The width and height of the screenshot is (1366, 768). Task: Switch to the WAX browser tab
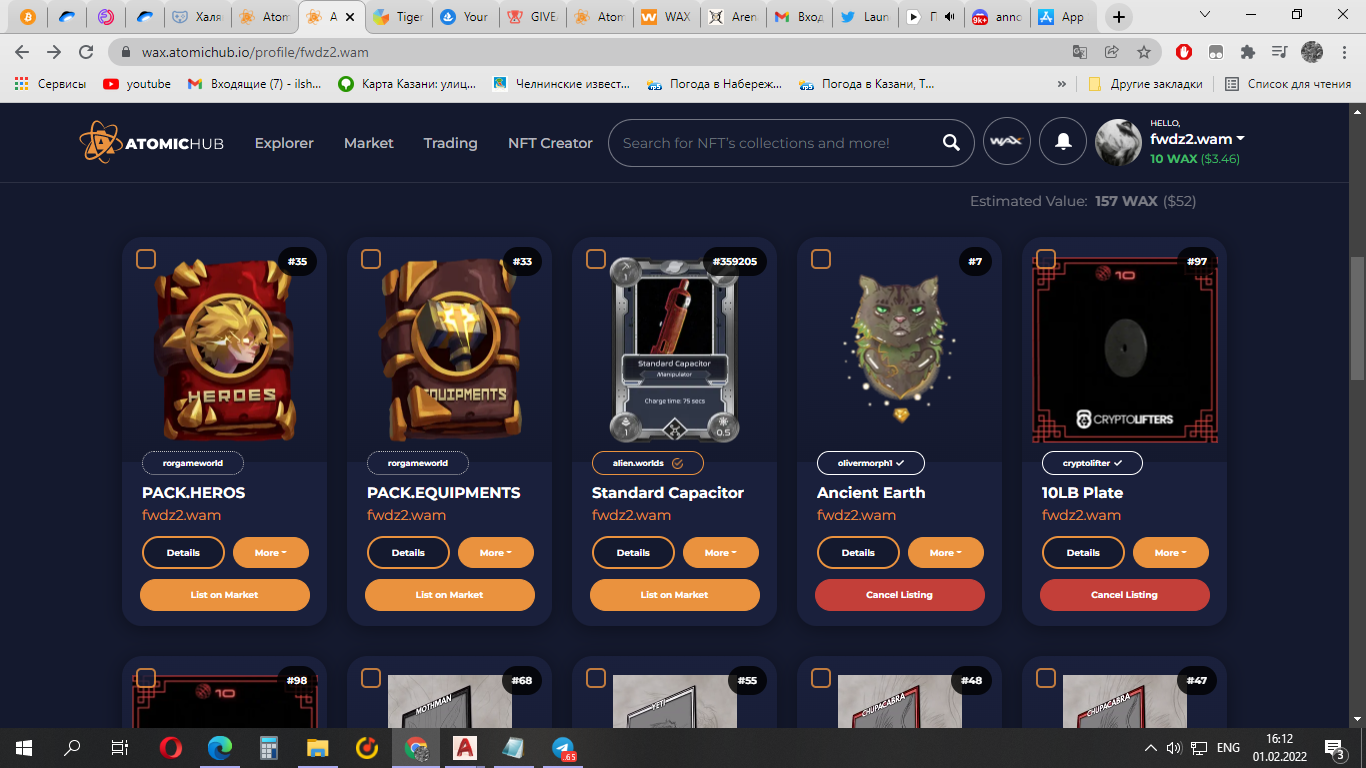[x=666, y=17]
